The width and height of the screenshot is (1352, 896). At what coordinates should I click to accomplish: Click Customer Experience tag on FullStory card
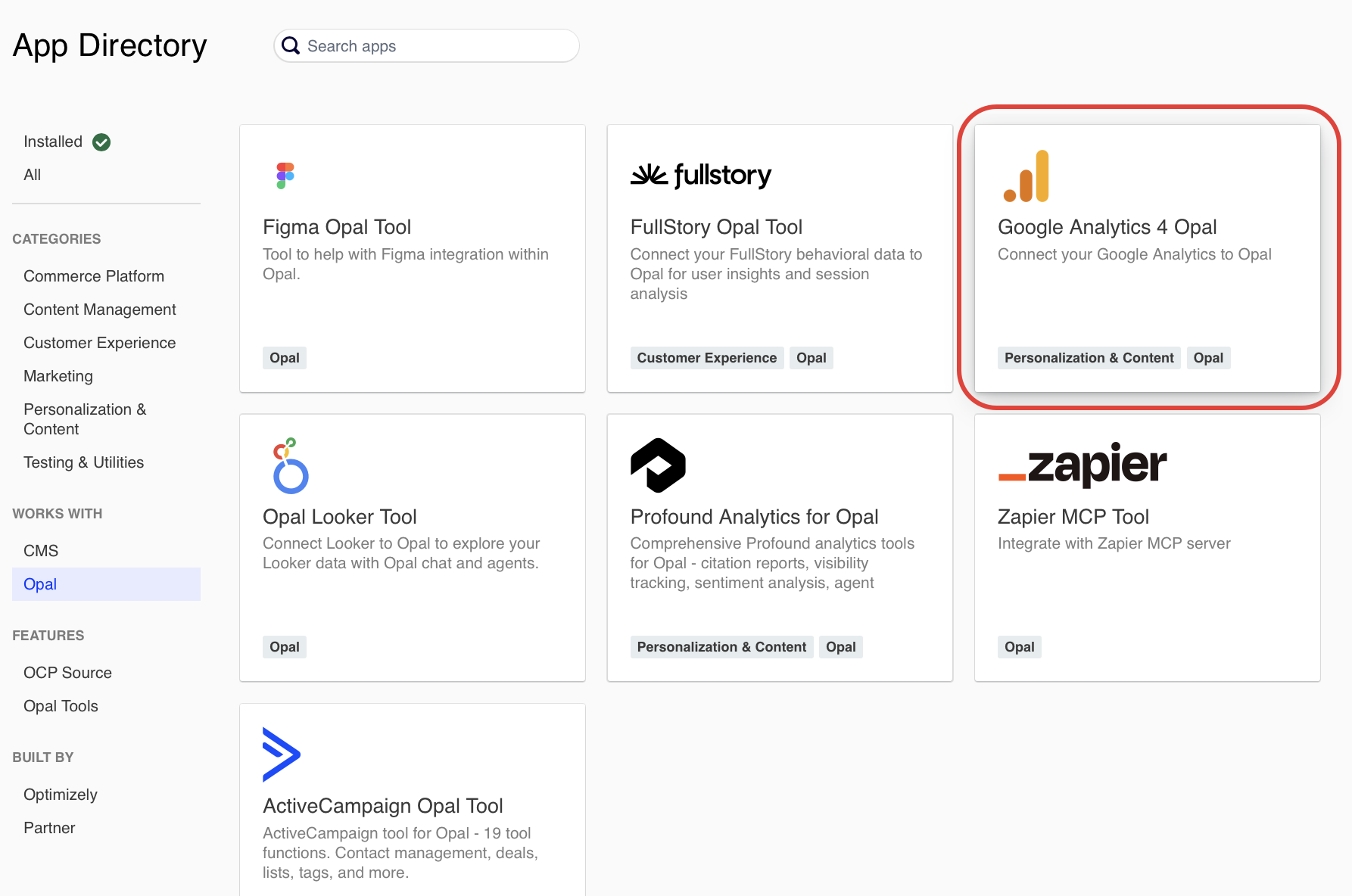[706, 358]
